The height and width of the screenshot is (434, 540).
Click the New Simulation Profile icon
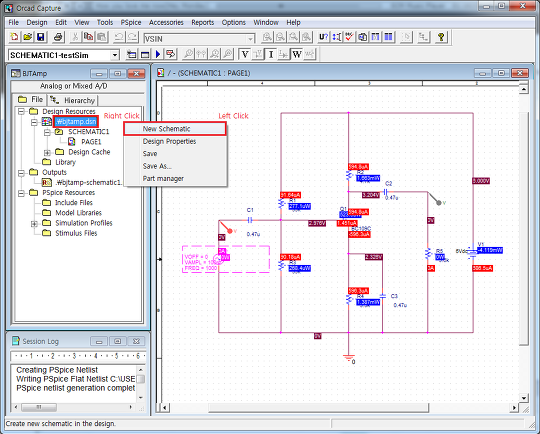(x=132, y=54)
